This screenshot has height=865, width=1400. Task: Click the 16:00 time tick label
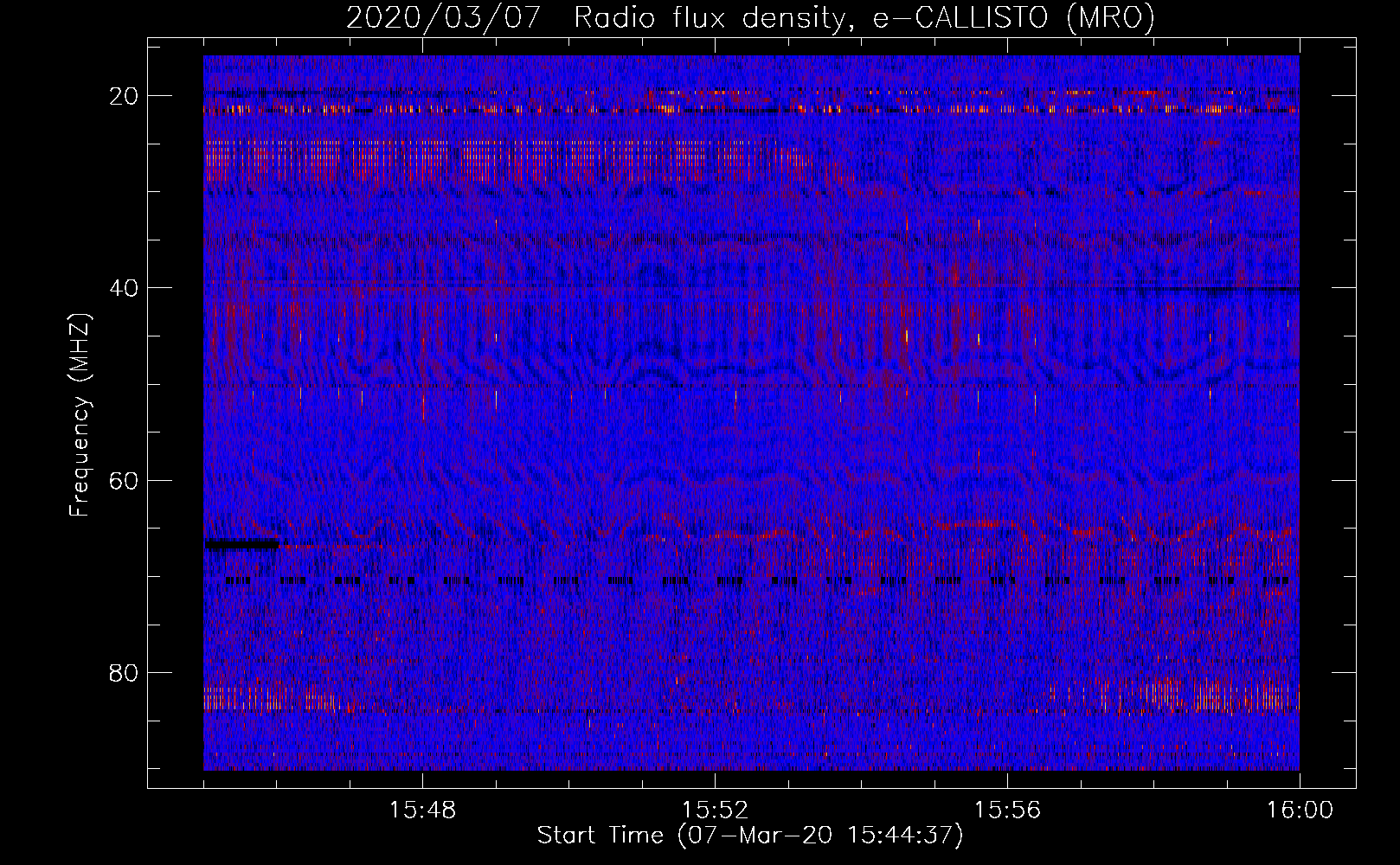[x=1300, y=811]
